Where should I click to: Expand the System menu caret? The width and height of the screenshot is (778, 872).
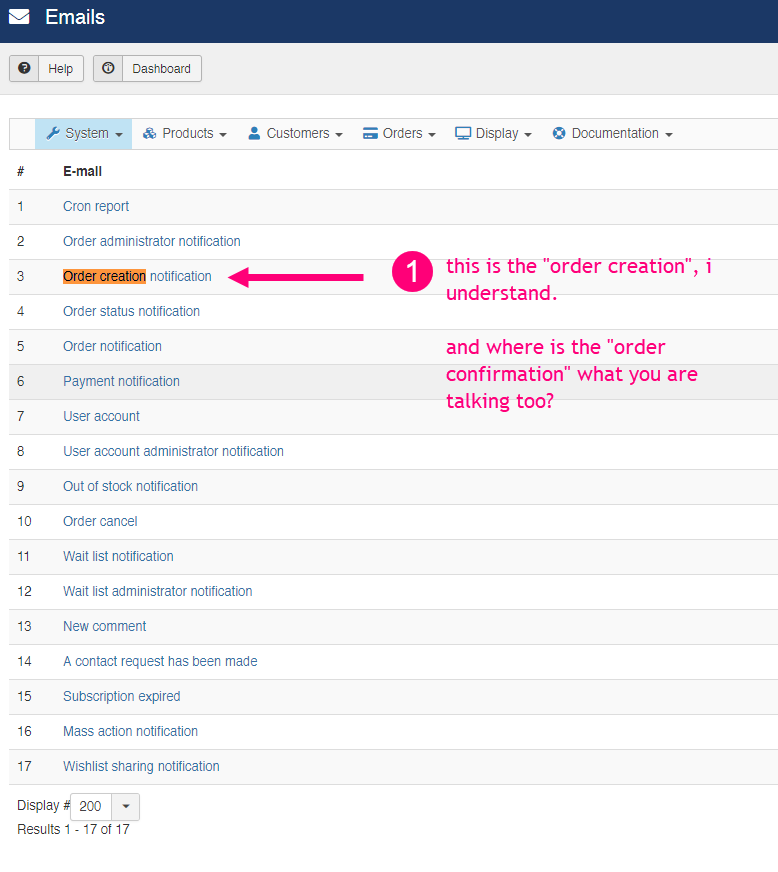point(118,135)
